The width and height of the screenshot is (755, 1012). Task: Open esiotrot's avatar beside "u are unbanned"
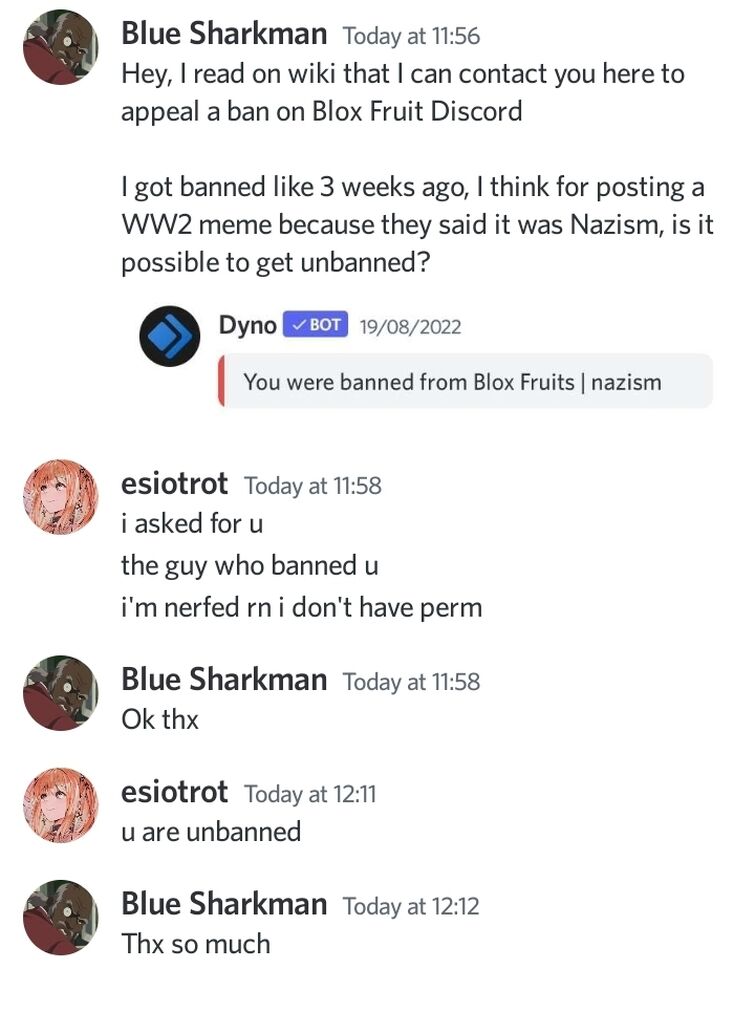pyautogui.click(x=60, y=805)
